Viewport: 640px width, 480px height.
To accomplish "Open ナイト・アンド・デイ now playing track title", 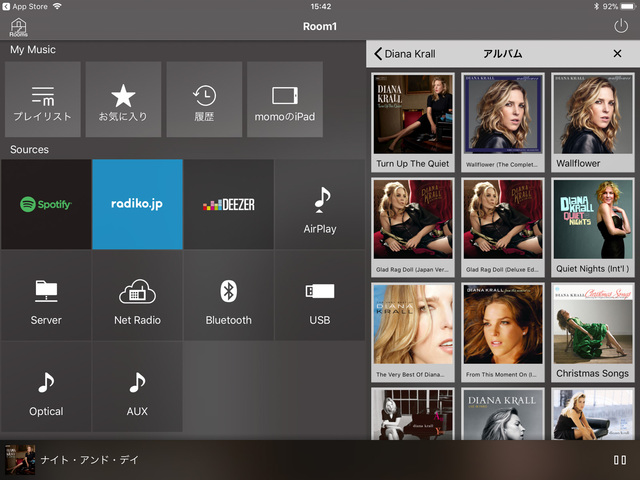I will (90, 460).
